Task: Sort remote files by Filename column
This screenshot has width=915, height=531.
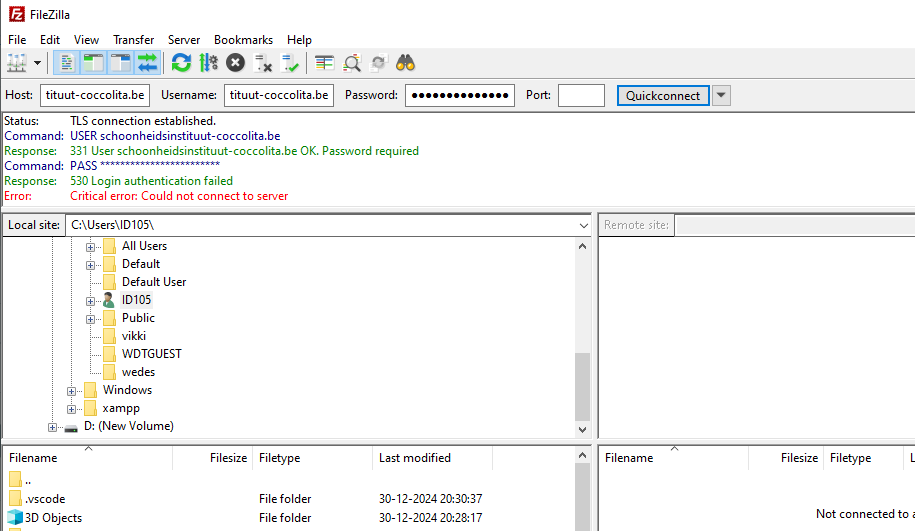Action: pyautogui.click(x=674, y=458)
